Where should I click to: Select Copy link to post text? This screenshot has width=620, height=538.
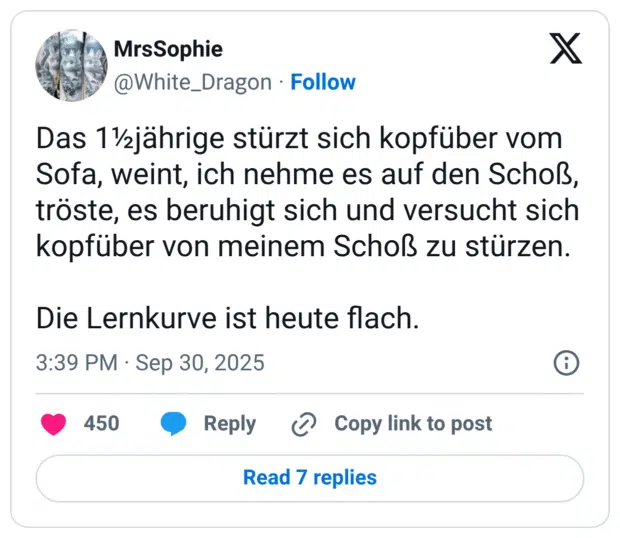413,423
